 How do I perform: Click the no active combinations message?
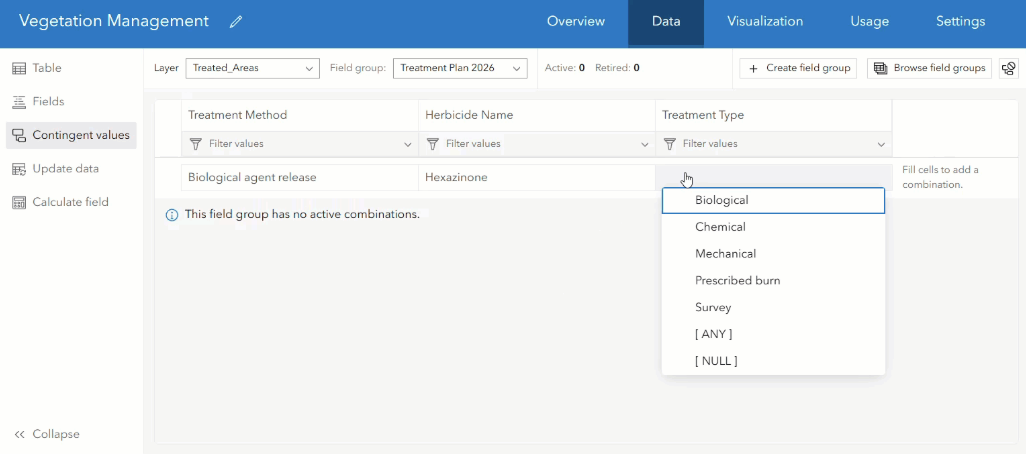click(302, 214)
